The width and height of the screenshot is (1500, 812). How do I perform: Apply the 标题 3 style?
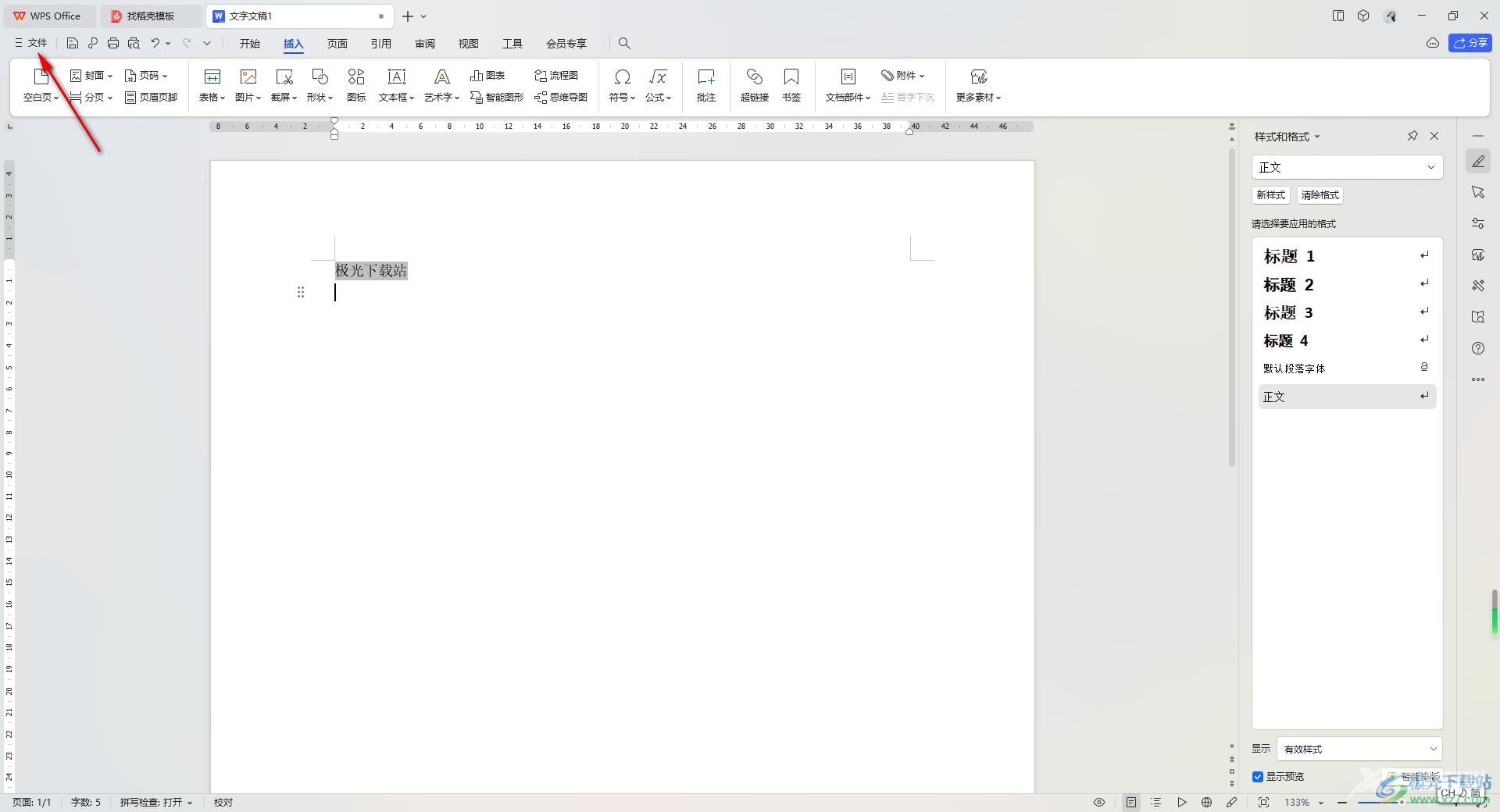coord(1347,312)
